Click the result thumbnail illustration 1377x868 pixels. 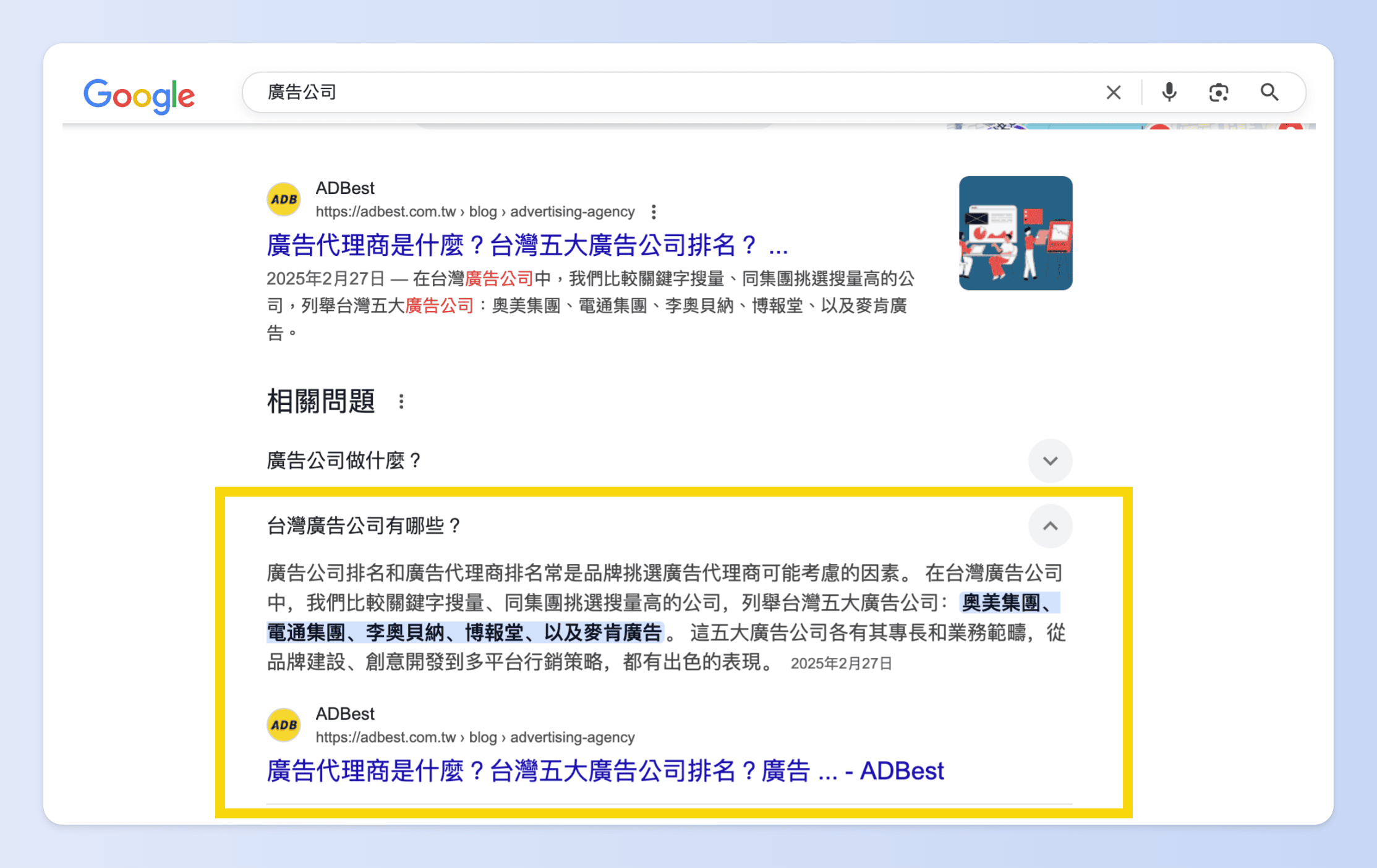tap(1015, 232)
